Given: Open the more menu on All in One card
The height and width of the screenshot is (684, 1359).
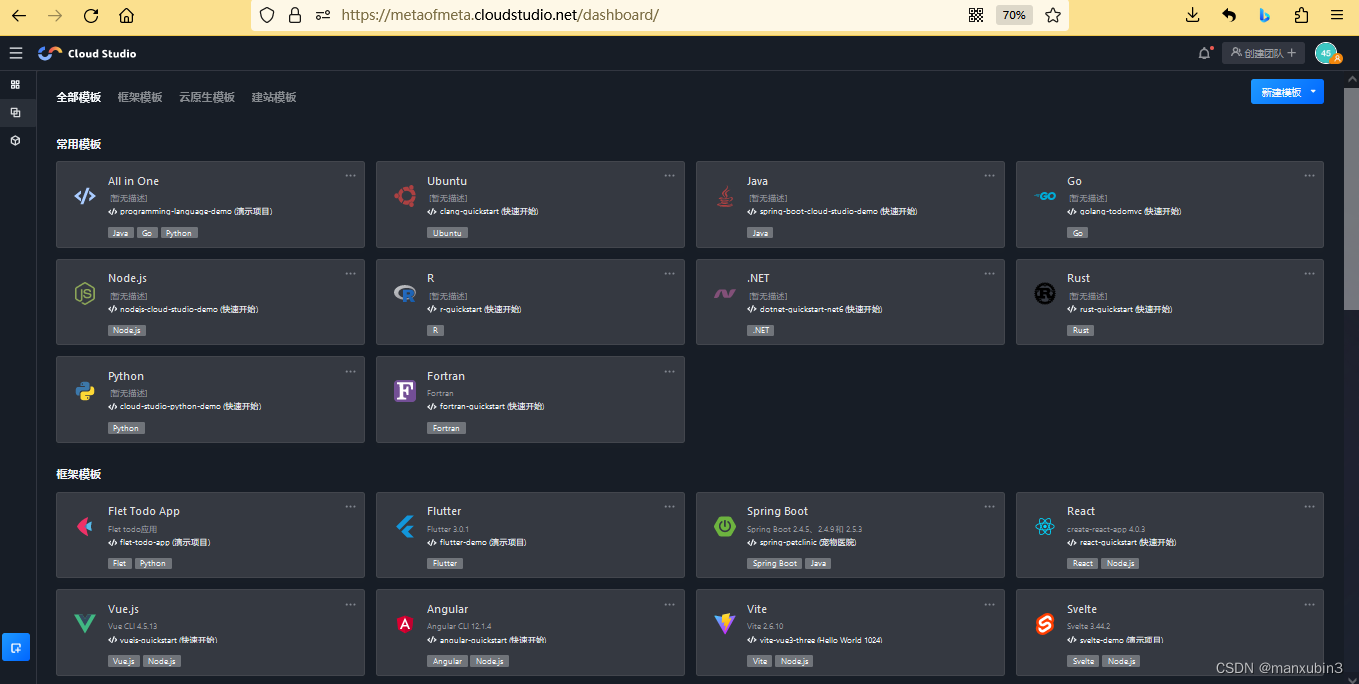Looking at the screenshot, I should [350, 175].
